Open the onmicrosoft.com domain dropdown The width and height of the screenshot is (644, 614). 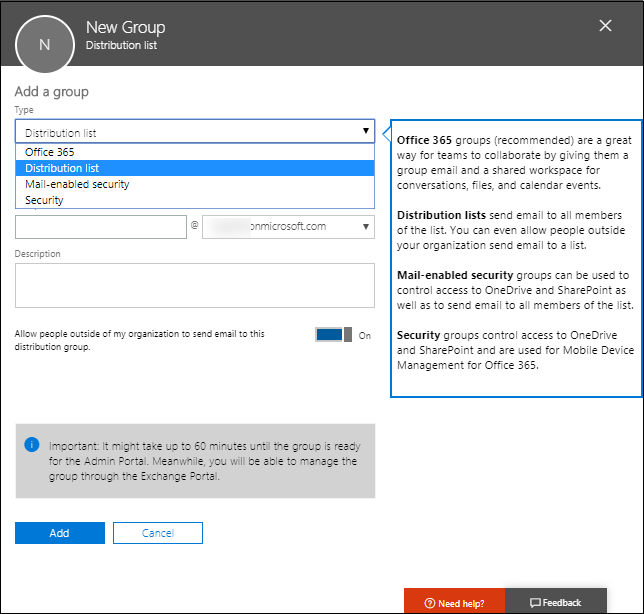[x=288, y=227]
